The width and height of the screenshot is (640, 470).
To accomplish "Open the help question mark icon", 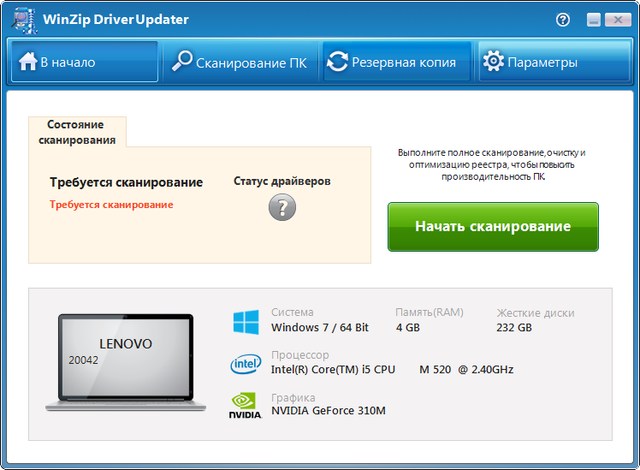I will click(563, 19).
